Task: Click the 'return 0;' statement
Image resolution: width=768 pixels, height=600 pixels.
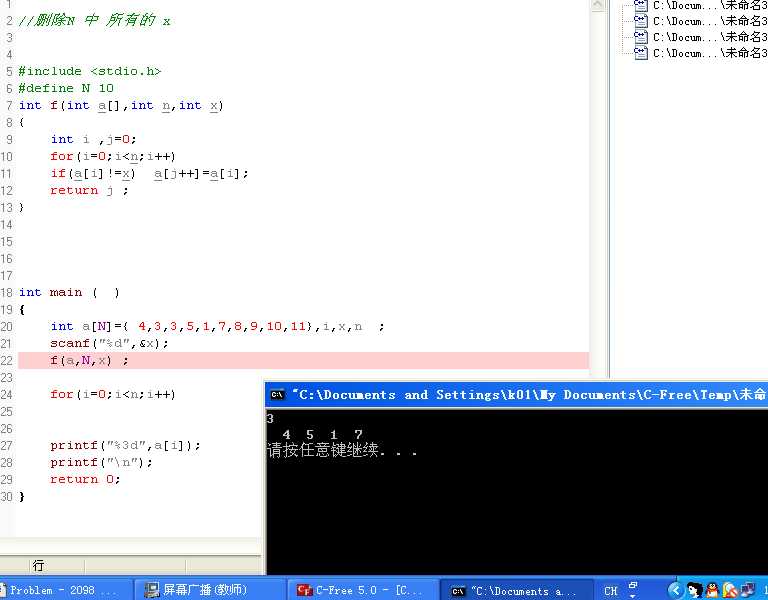Action: pyautogui.click(x=85, y=479)
